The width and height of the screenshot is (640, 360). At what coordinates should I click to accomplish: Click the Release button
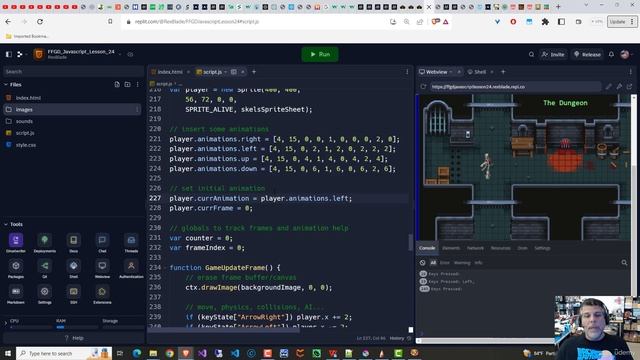pos(587,54)
